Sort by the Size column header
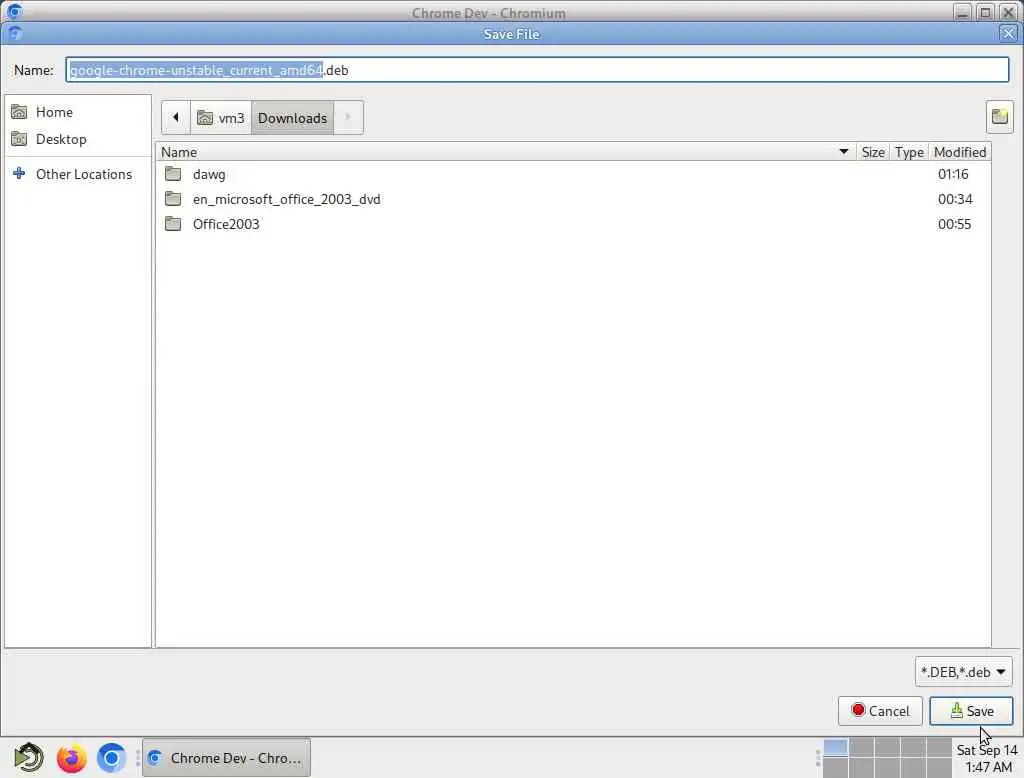The height and width of the screenshot is (778, 1024). click(x=872, y=152)
